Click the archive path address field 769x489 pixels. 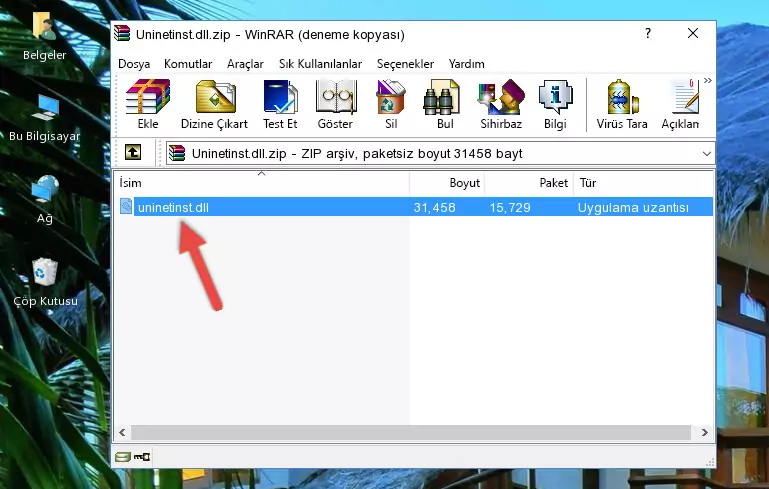click(x=440, y=154)
